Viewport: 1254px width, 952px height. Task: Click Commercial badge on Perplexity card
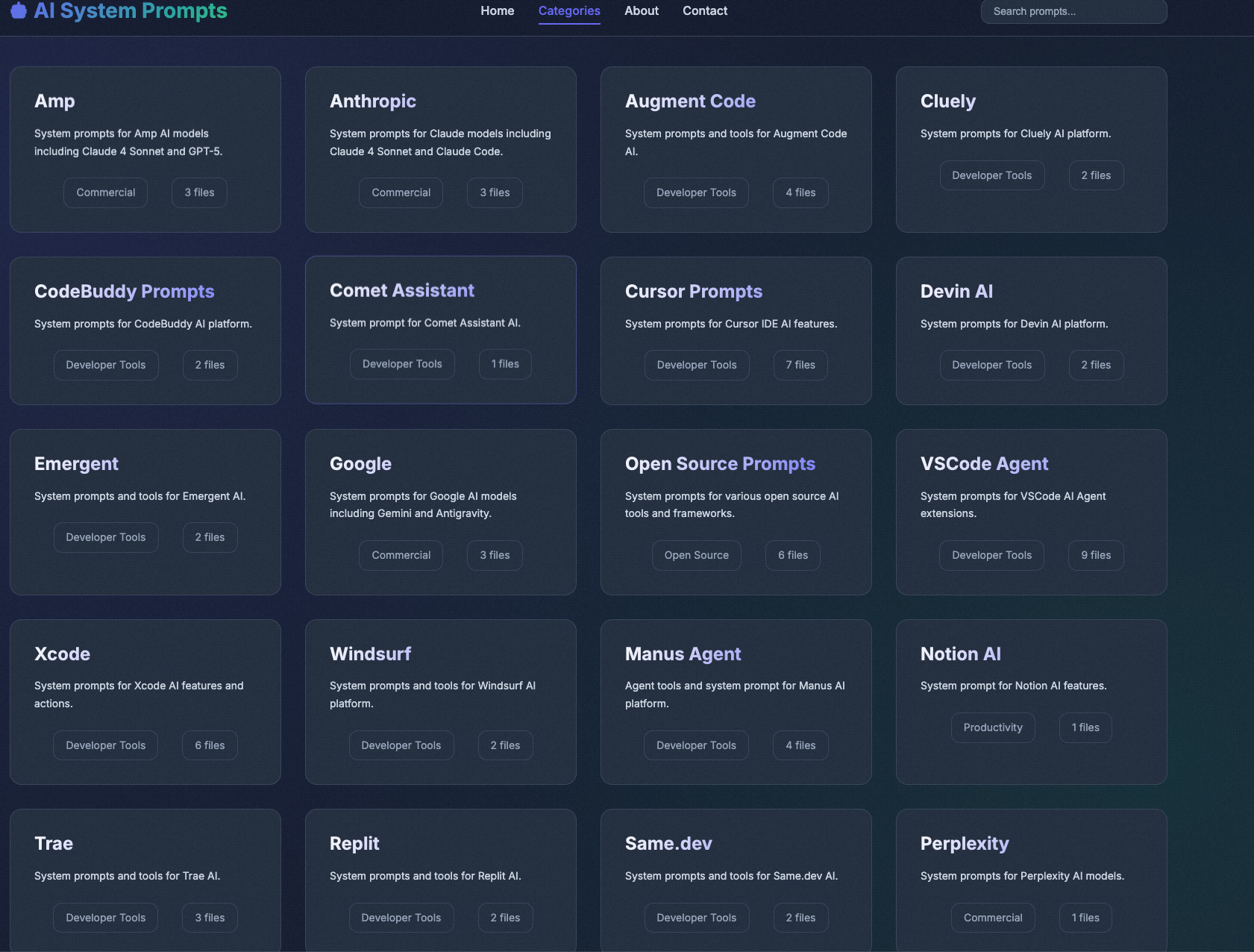pyautogui.click(x=992, y=918)
